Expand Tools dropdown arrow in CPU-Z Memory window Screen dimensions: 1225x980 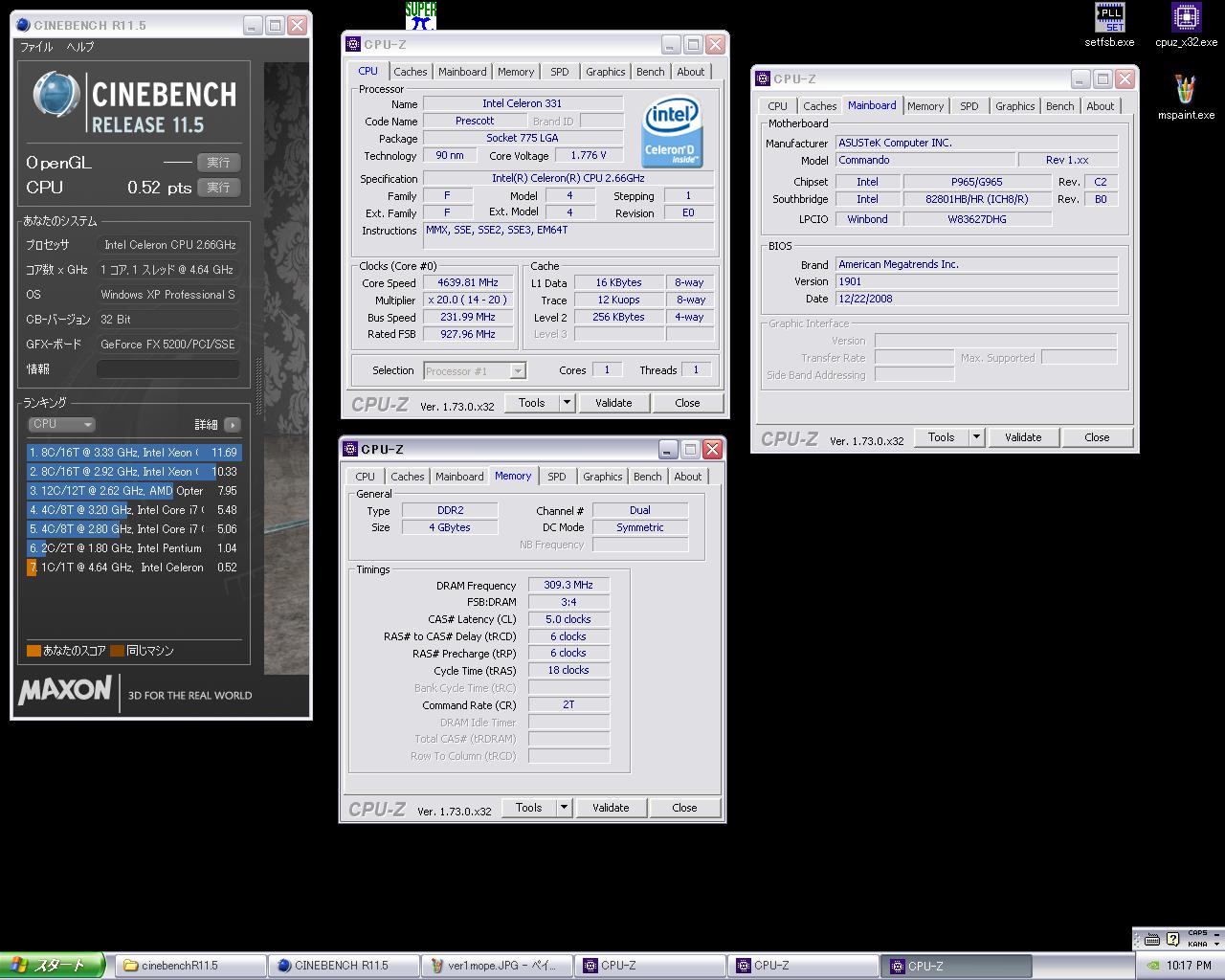[564, 808]
